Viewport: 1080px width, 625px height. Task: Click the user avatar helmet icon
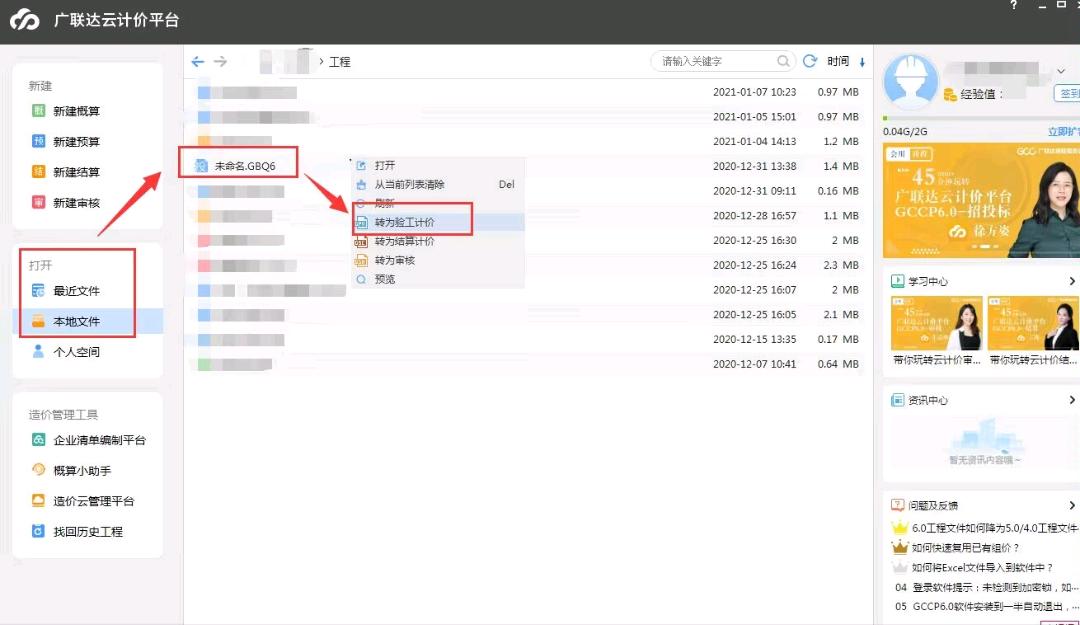pos(911,81)
